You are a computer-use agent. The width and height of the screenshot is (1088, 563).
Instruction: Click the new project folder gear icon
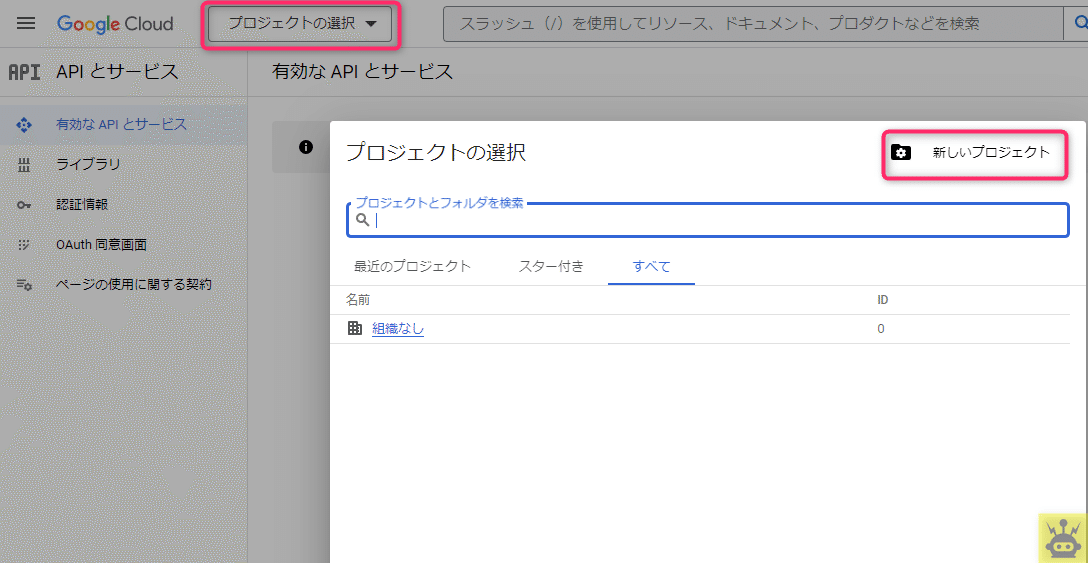tap(901, 153)
